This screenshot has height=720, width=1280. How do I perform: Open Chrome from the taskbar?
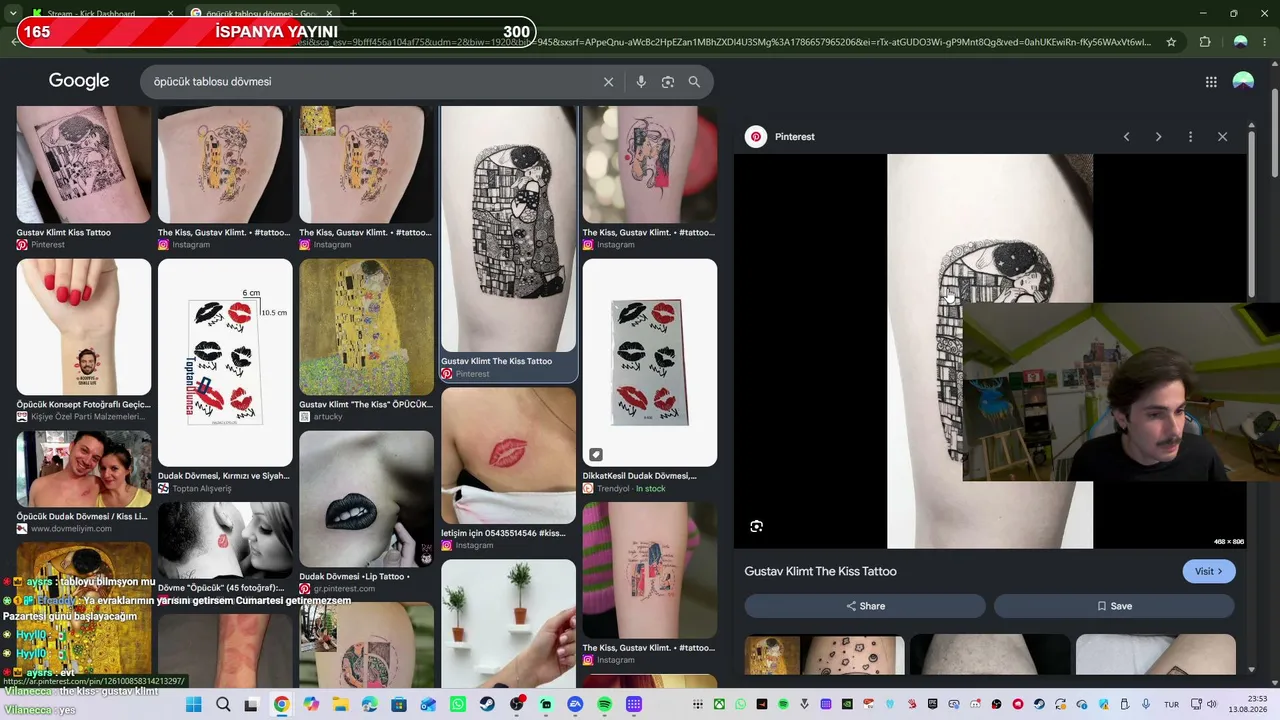pyautogui.click(x=282, y=705)
